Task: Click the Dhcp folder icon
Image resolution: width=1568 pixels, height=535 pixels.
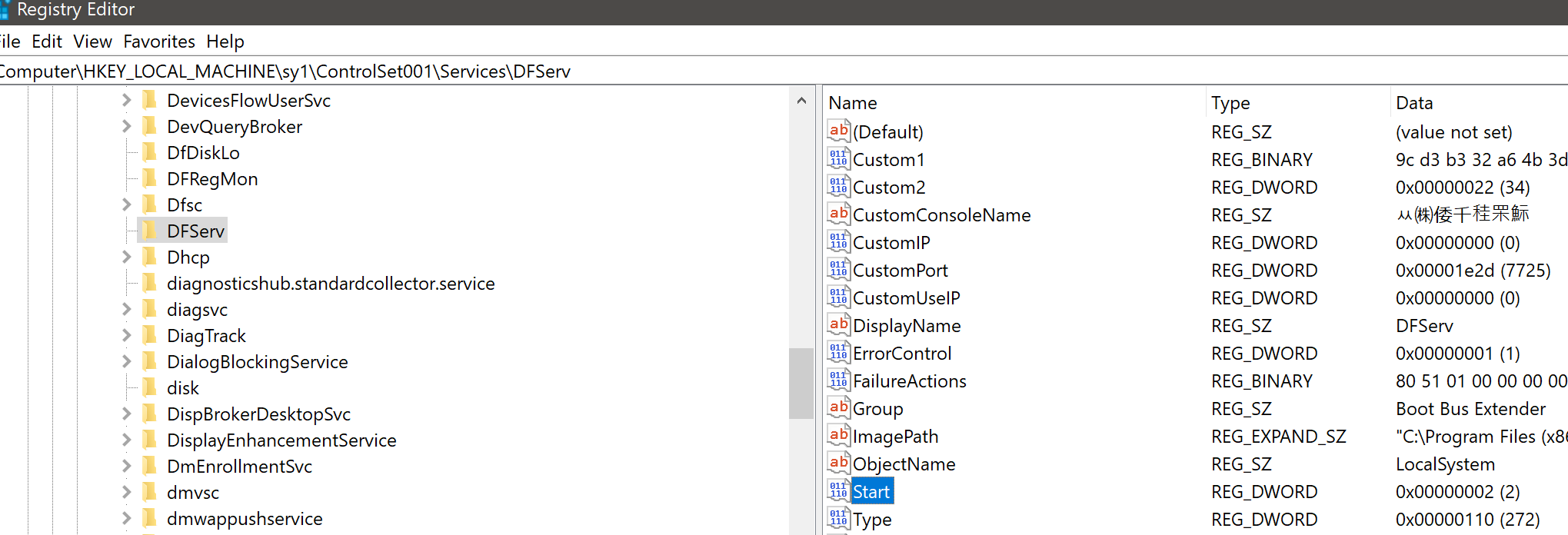Action: click(150, 257)
